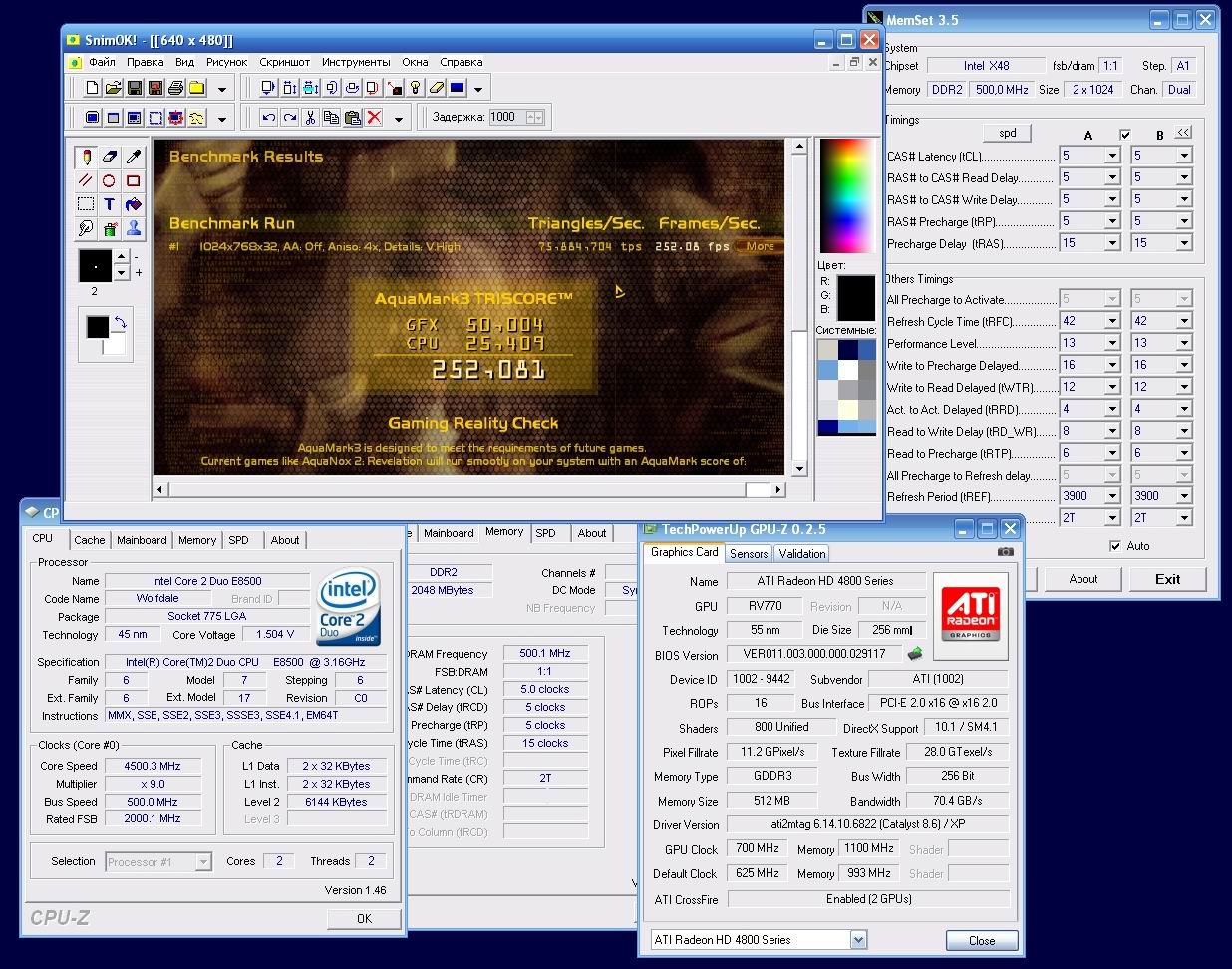Click the black current color preview box
This screenshot has height=969, width=1232.
tap(855, 297)
